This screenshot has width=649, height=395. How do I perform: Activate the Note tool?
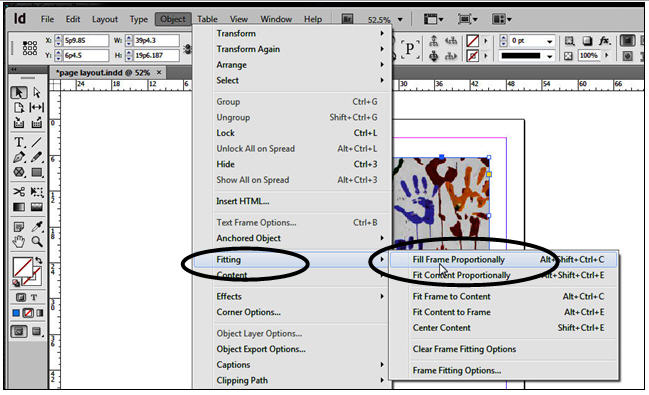(19, 226)
